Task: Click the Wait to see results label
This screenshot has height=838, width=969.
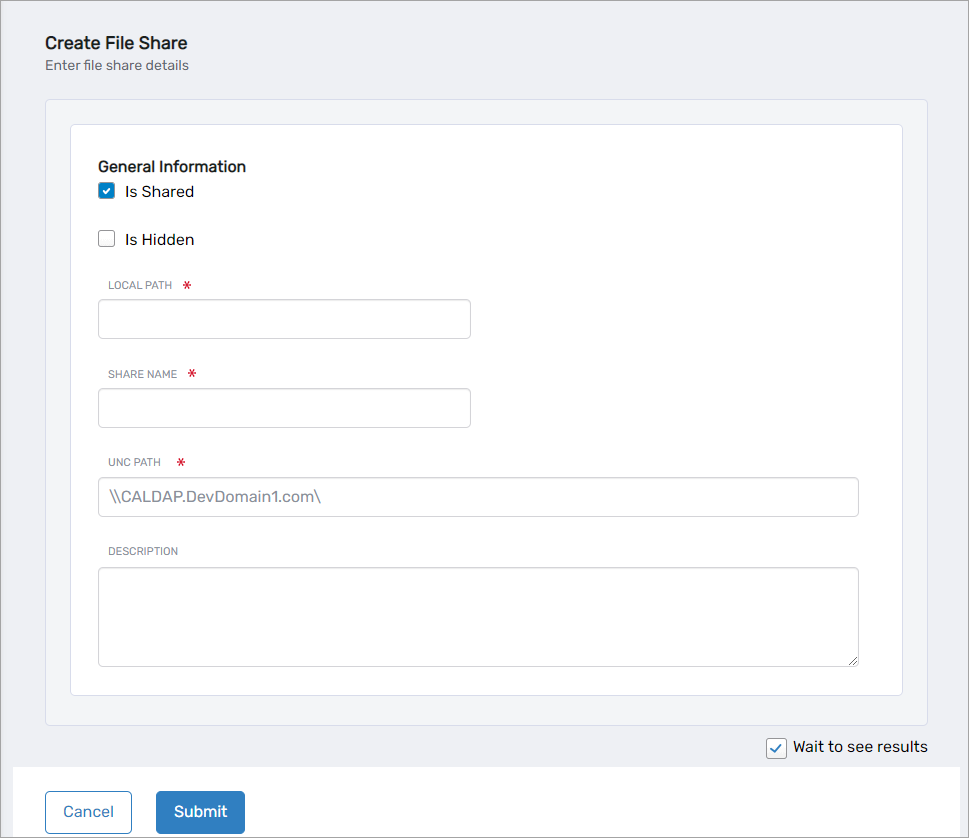Action: (x=860, y=747)
